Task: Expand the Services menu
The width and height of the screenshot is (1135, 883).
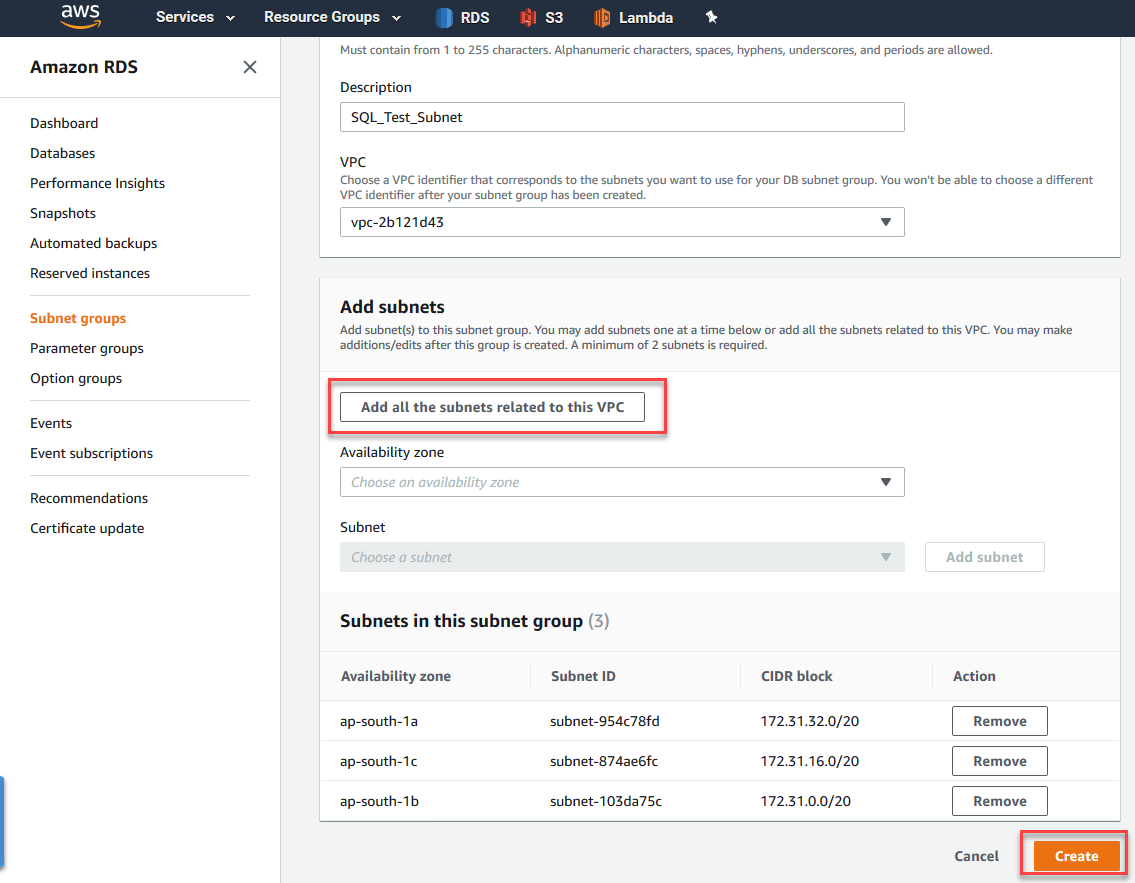Action: coord(195,17)
